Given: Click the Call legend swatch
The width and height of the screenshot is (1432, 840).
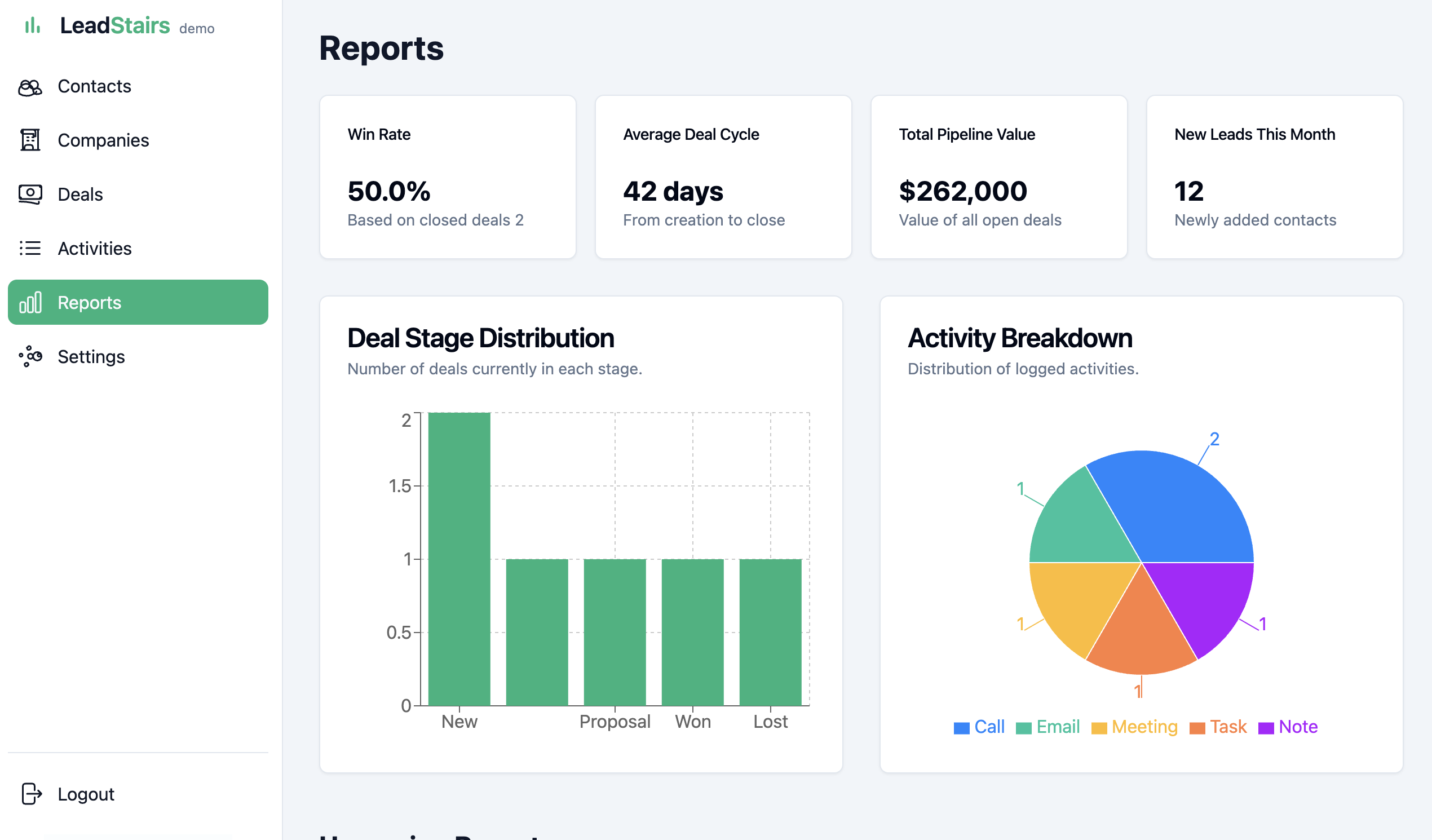Looking at the screenshot, I should pos(961,726).
